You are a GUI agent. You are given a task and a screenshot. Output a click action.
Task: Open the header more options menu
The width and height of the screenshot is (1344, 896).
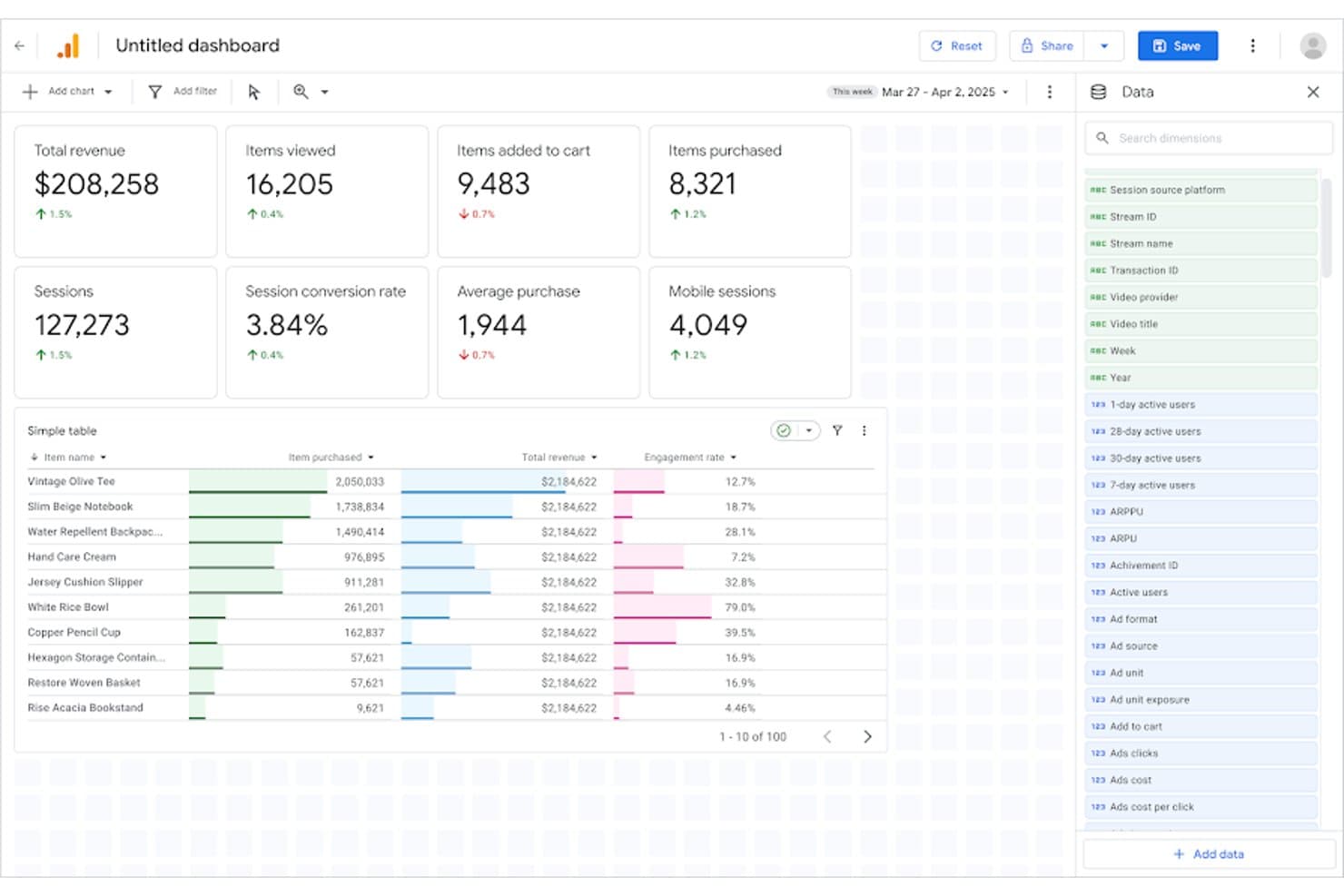click(1252, 45)
